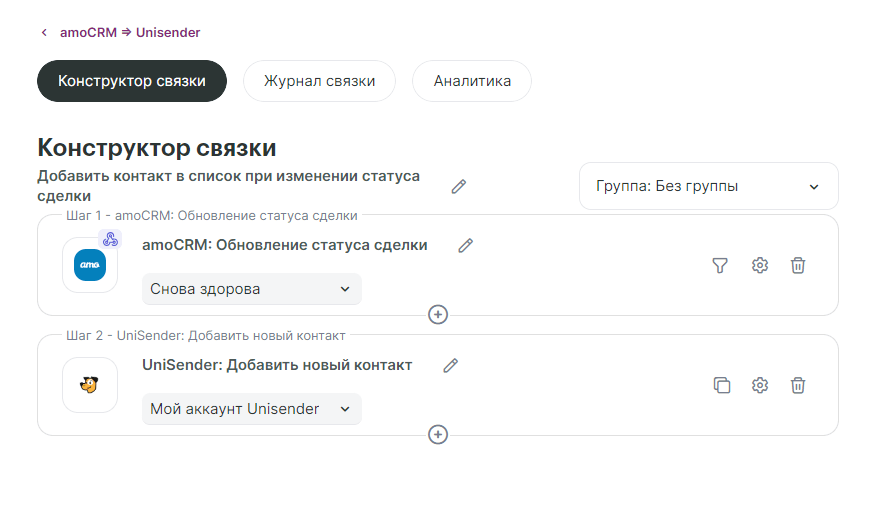Switch to the Конструктор связки tab

[x=132, y=81]
